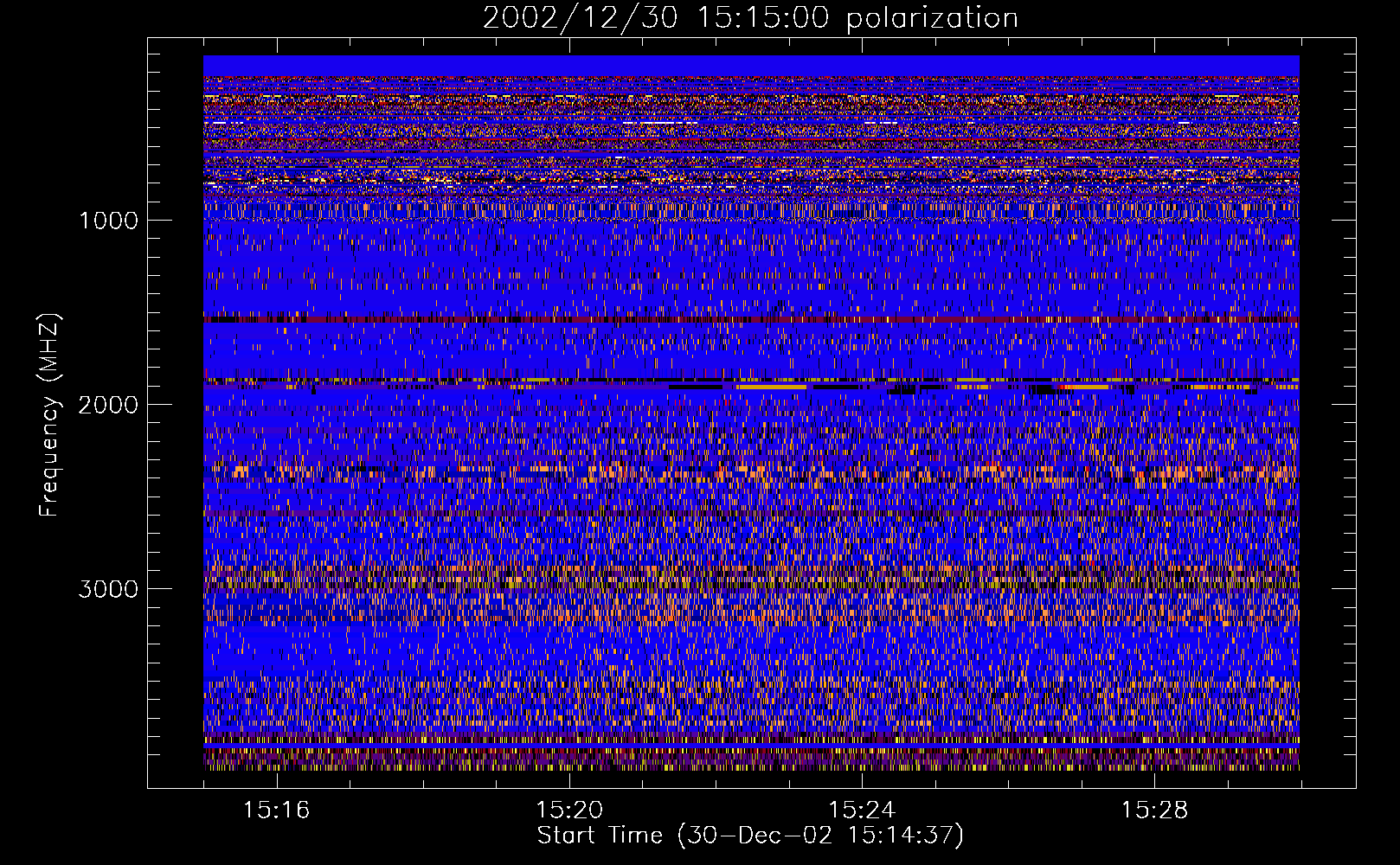Viewport: 1400px width, 865px height.
Task: Select the 'Frequency (MHZ)' y-axis label
Action: click(x=49, y=415)
